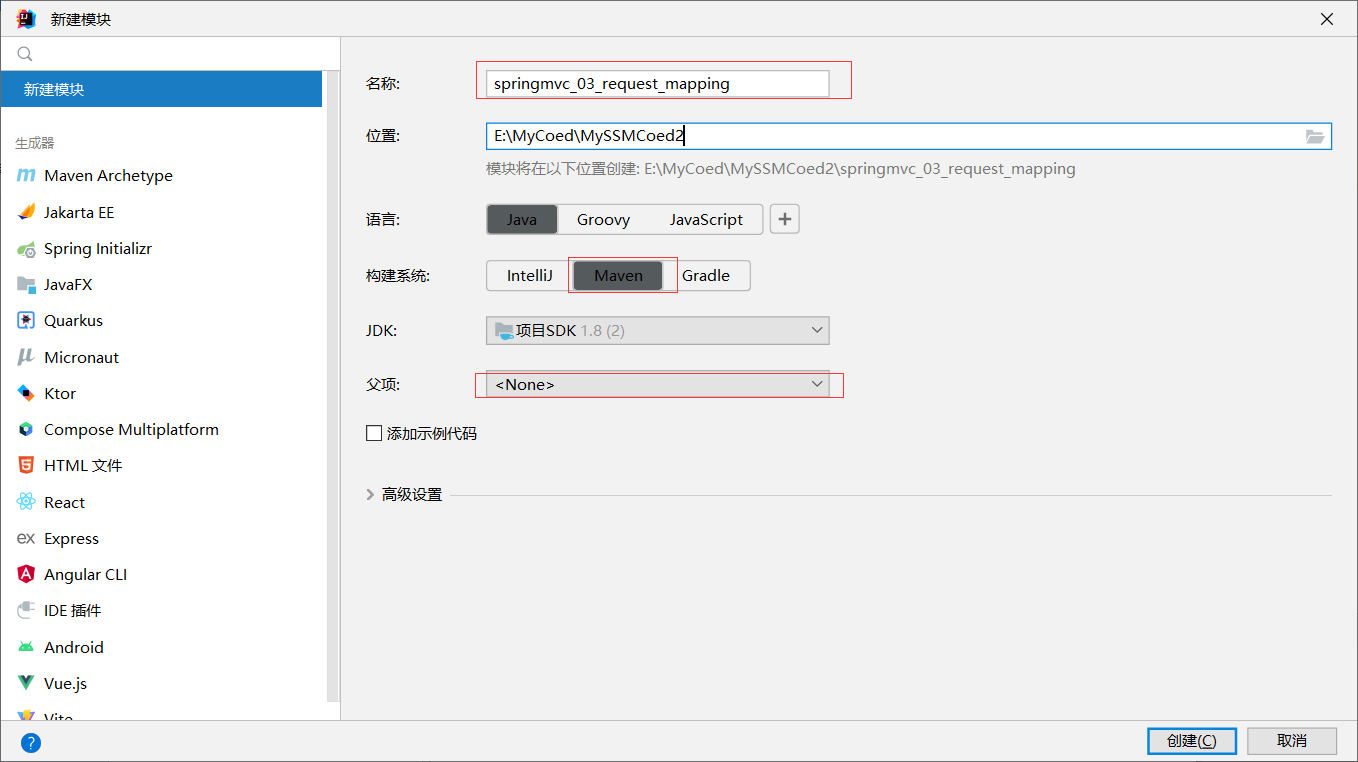The image size is (1358, 762).
Task: Select 新建模块 in the left list
Action: point(161,89)
